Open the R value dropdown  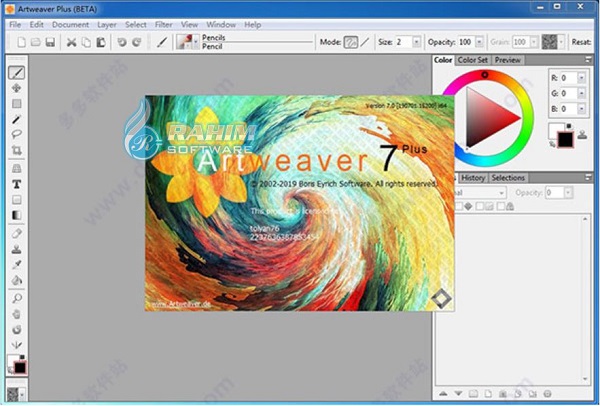coord(582,78)
